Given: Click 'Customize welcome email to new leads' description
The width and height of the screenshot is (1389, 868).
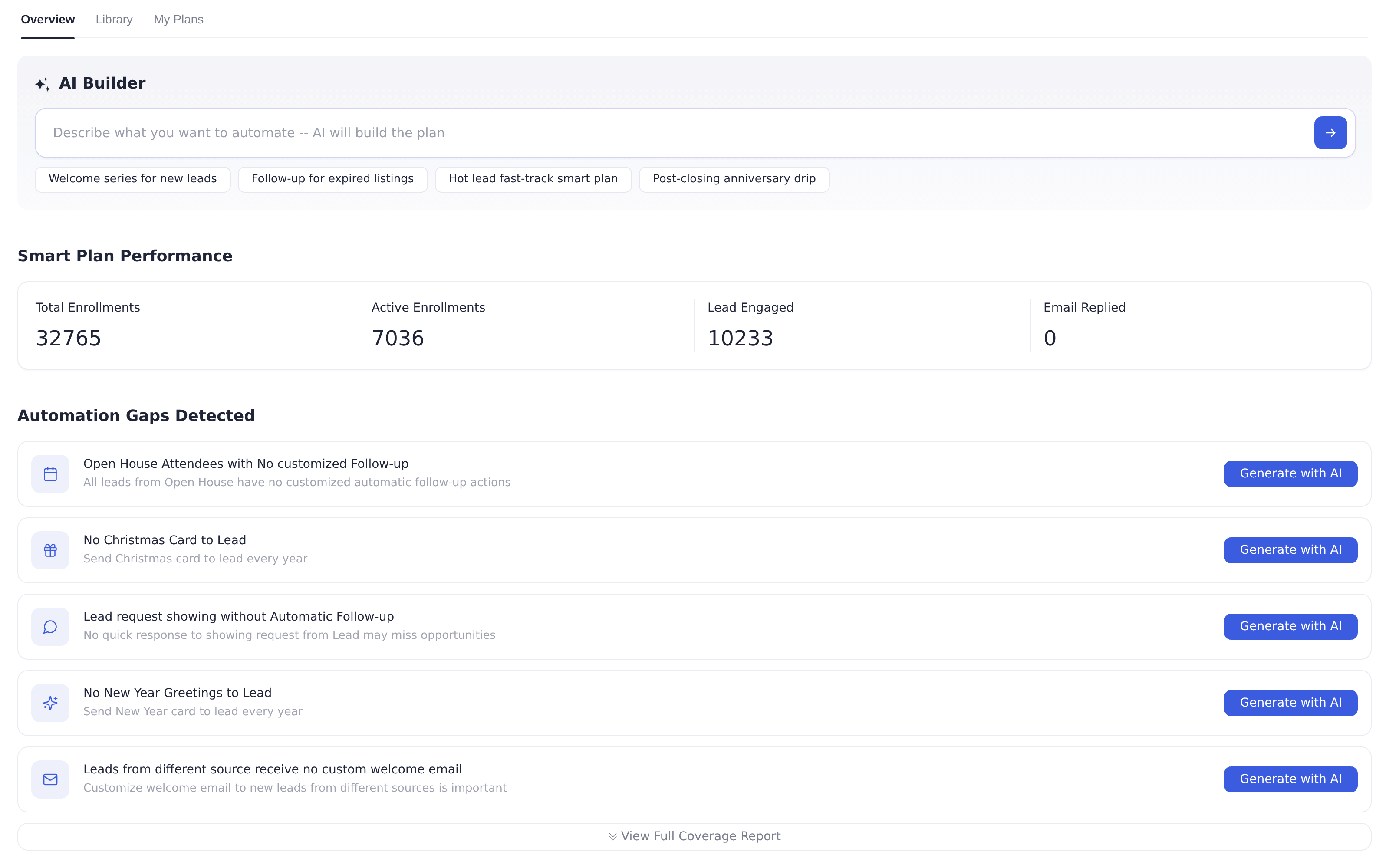Looking at the screenshot, I should pos(295,788).
